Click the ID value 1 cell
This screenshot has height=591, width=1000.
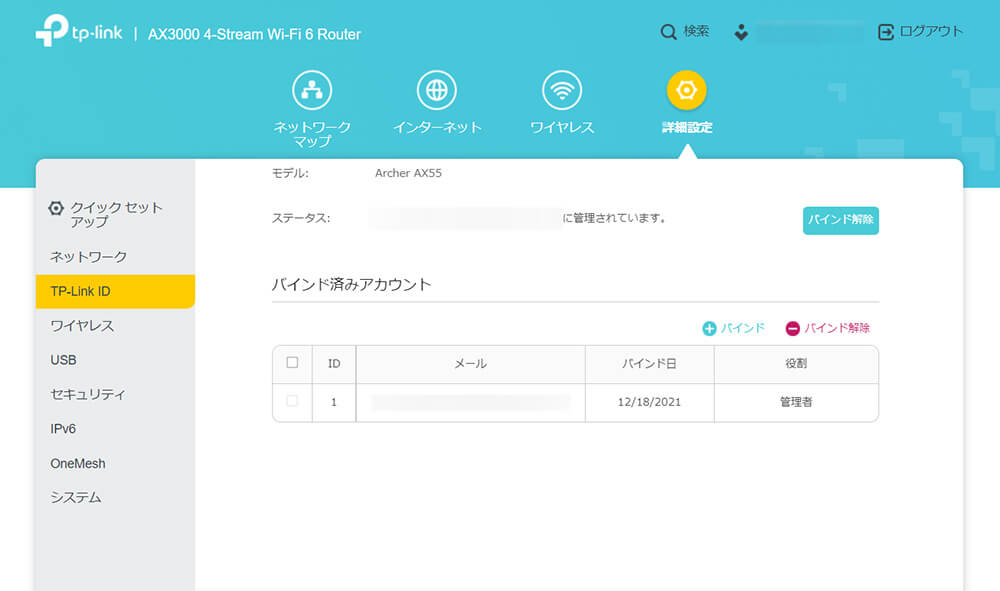[334, 402]
